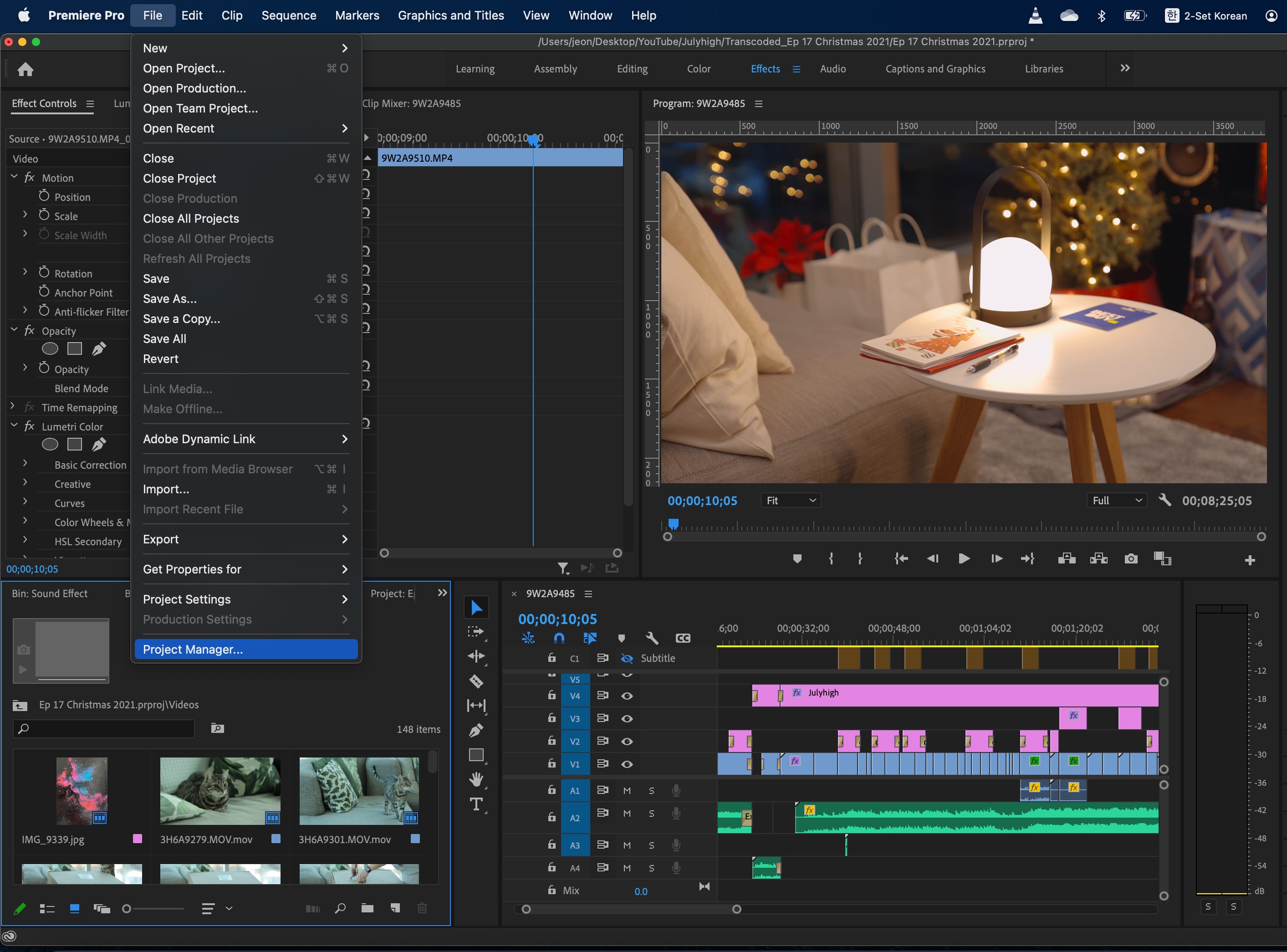
Task: Select the Rectangle tool
Action: pos(476,755)
